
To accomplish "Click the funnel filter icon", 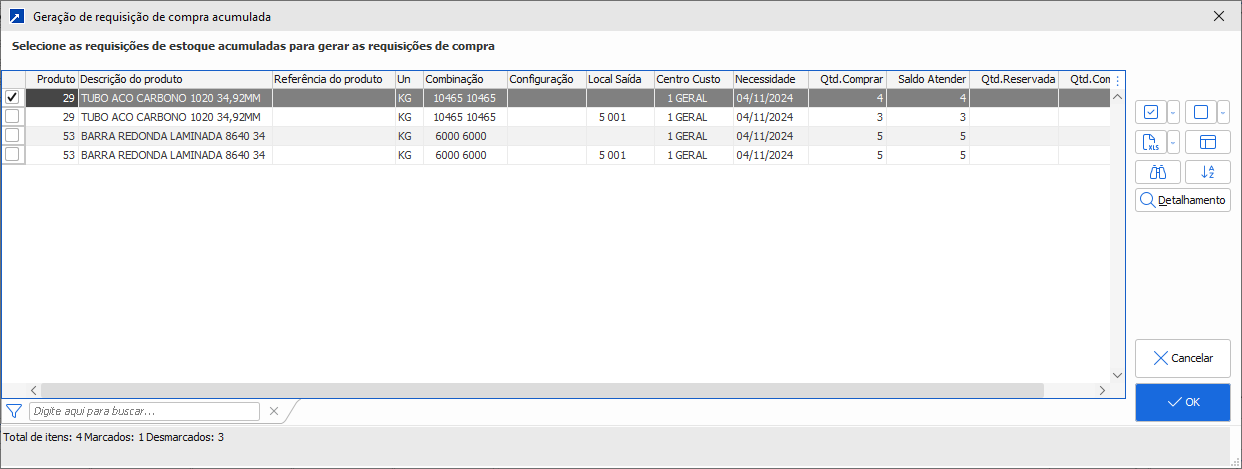I will coord(14,411).
